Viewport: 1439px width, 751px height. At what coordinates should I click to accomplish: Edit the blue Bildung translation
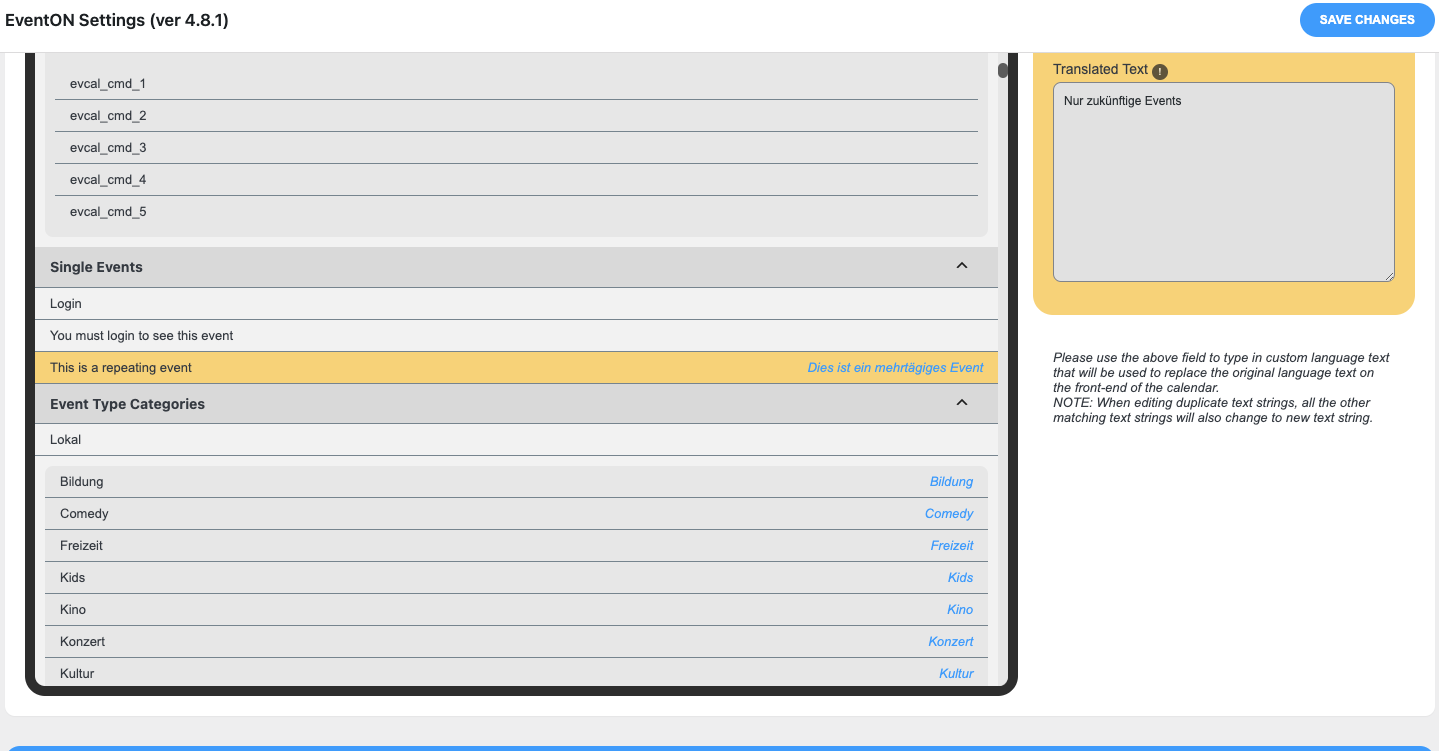pos(951,482)
